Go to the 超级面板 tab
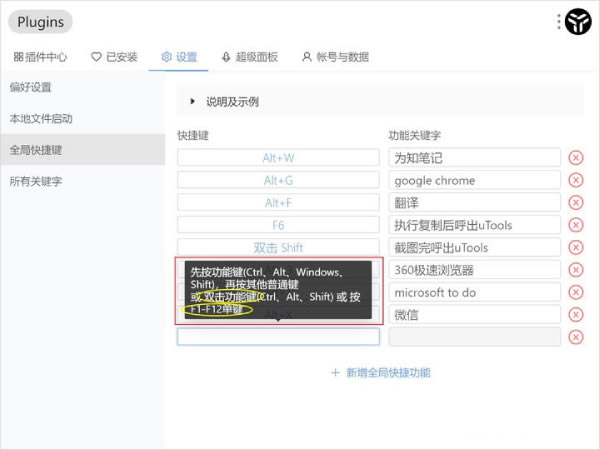This screenshot has width=600, height=450. point(249,57)
